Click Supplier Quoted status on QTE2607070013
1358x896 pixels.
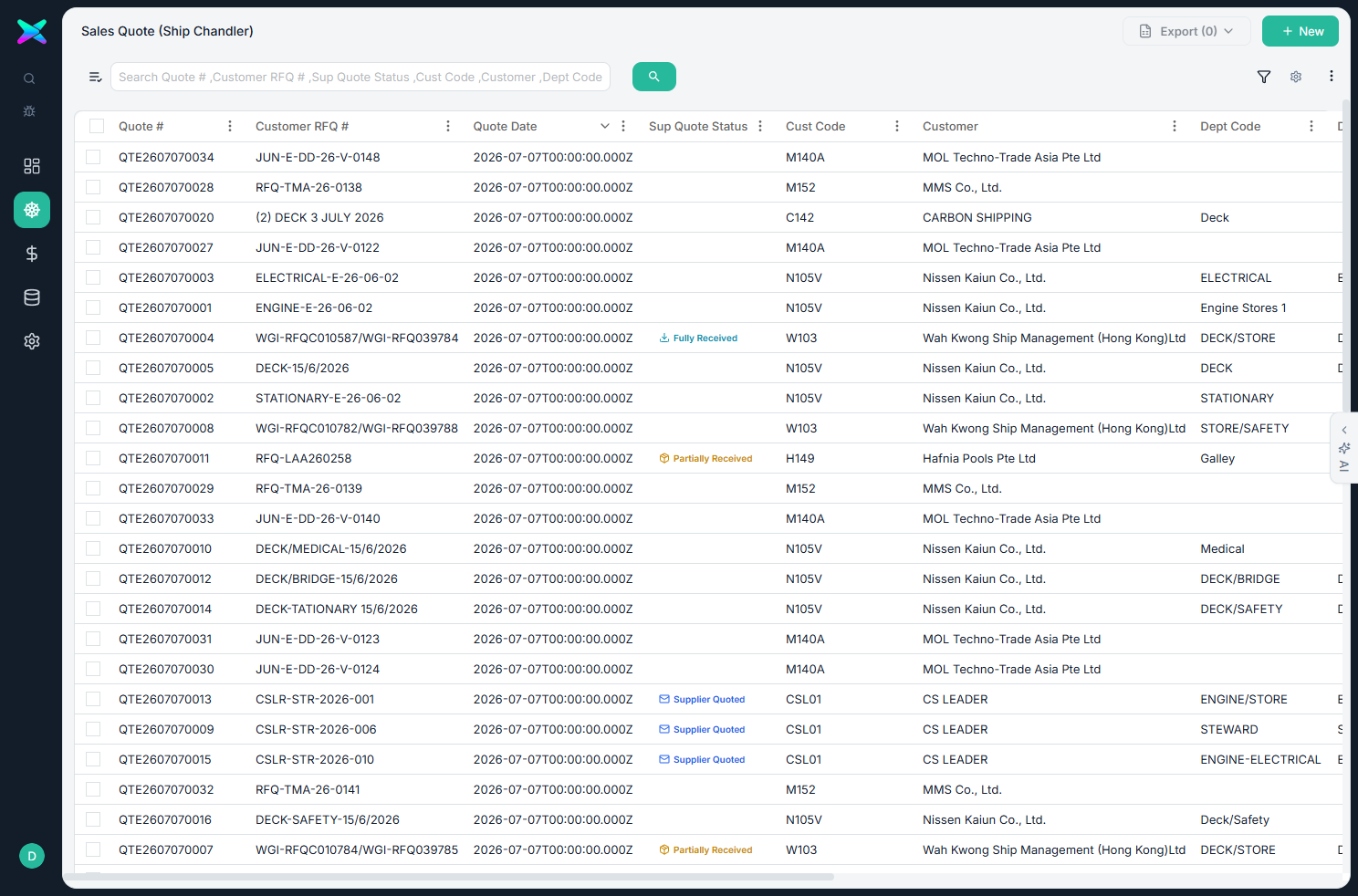pyautogui.click(x=702, y=699)
